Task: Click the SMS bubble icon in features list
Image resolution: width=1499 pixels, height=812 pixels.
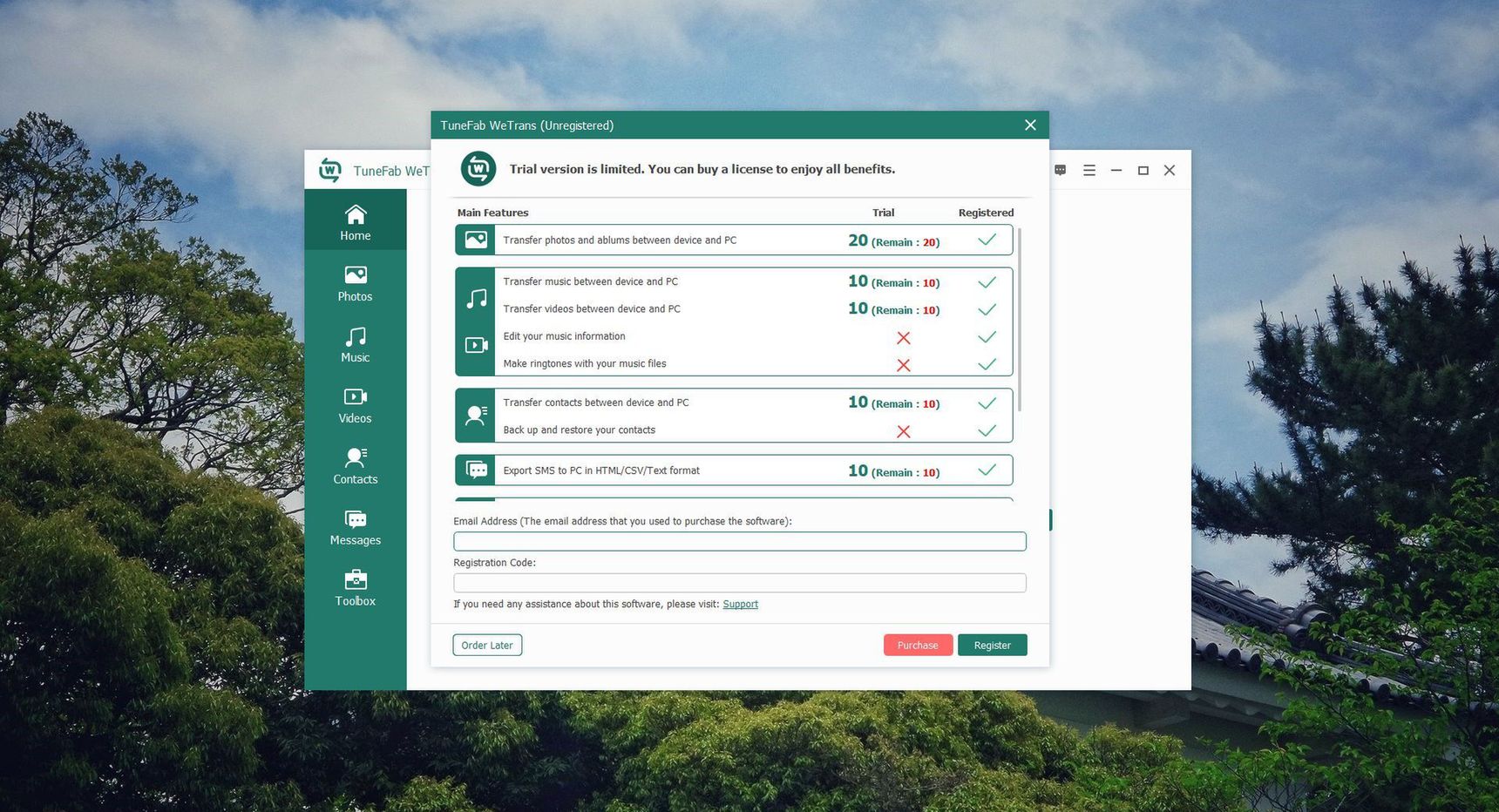Action: coord(477,470)
